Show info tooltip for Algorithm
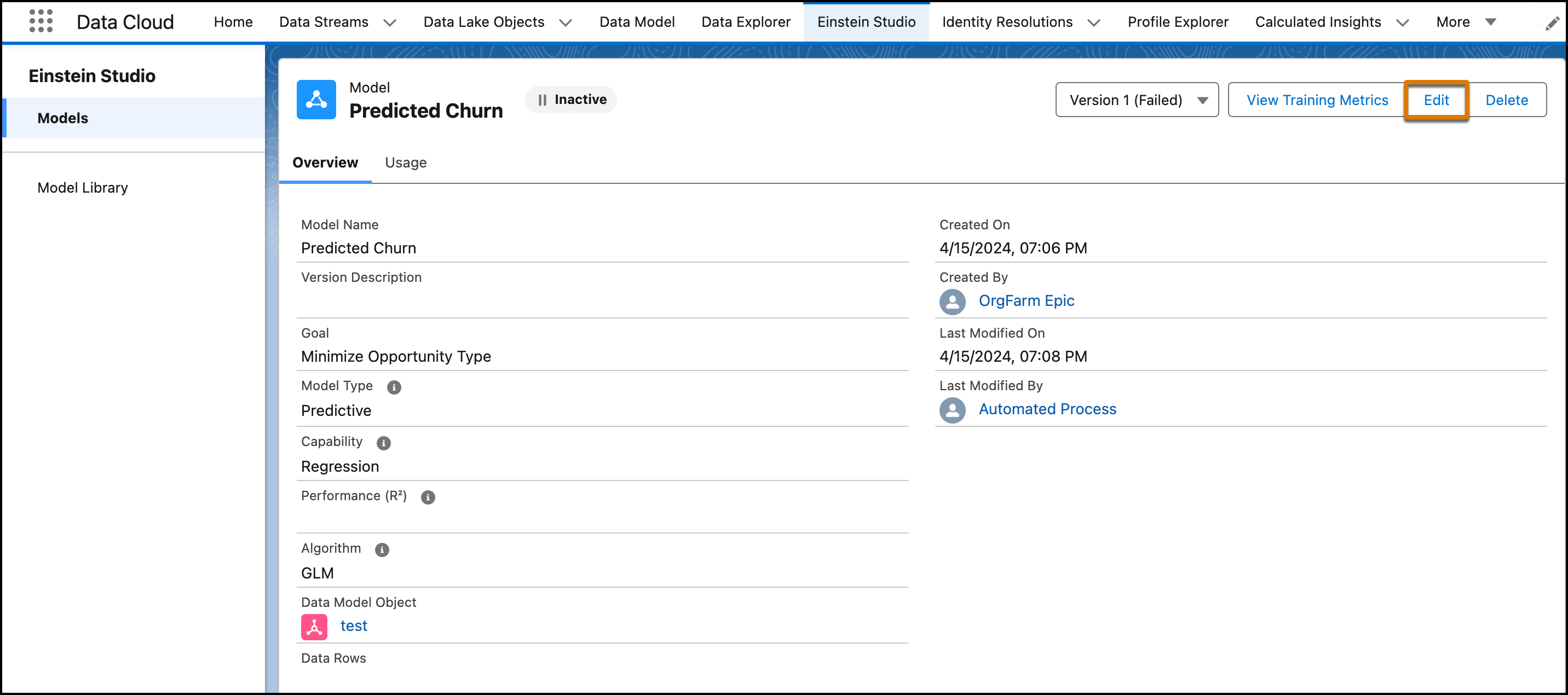Image resolution: width=1568 pixels, height=695 pixels. (x=382, y=549)
